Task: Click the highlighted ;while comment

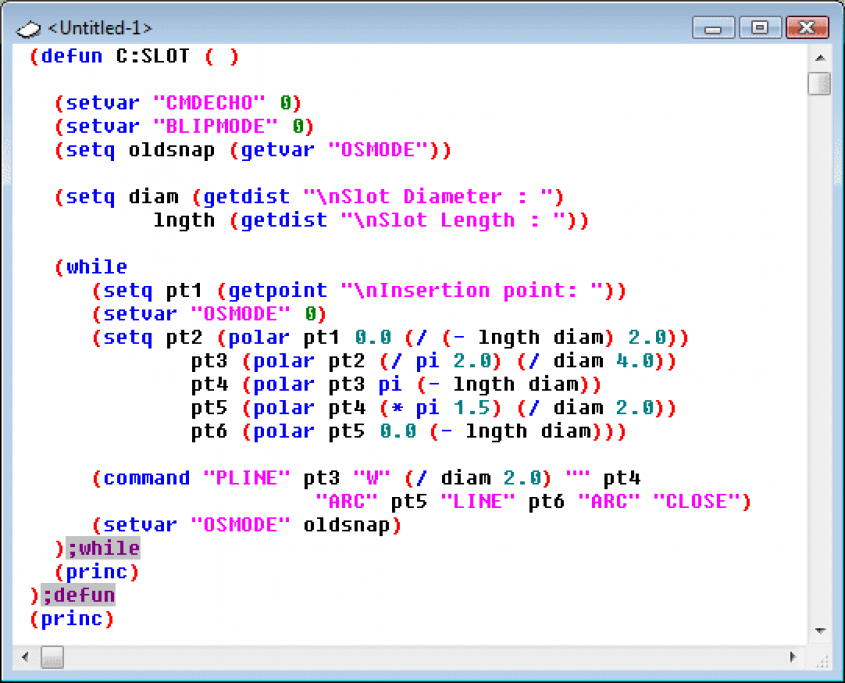Action: click(x=103, y=548)
